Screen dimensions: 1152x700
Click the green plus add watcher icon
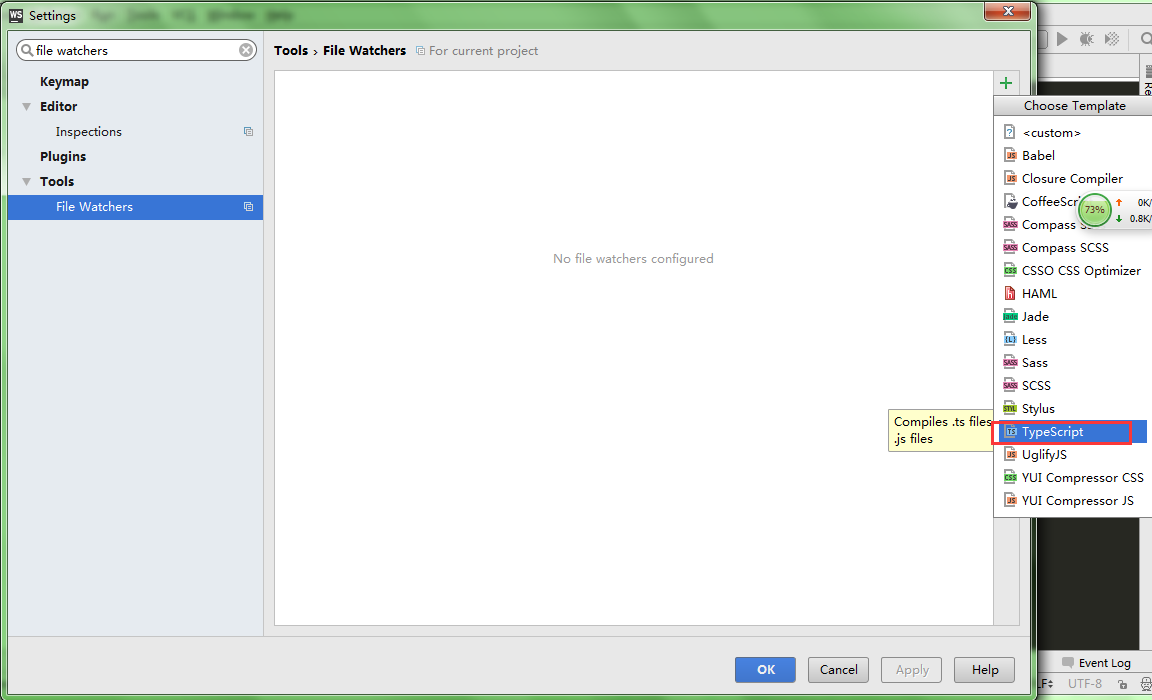1006,83
